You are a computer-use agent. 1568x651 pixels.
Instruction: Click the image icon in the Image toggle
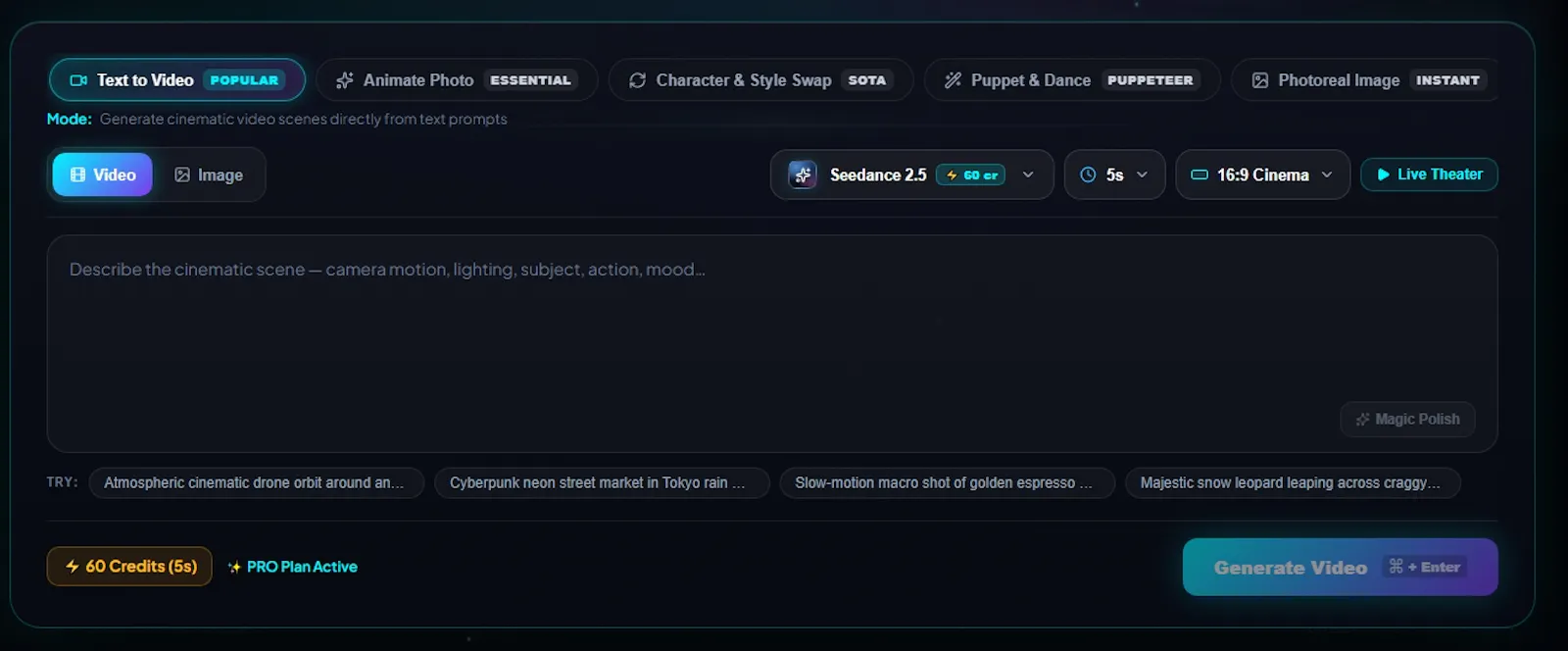pyautogui.click(x=182, y=175)
